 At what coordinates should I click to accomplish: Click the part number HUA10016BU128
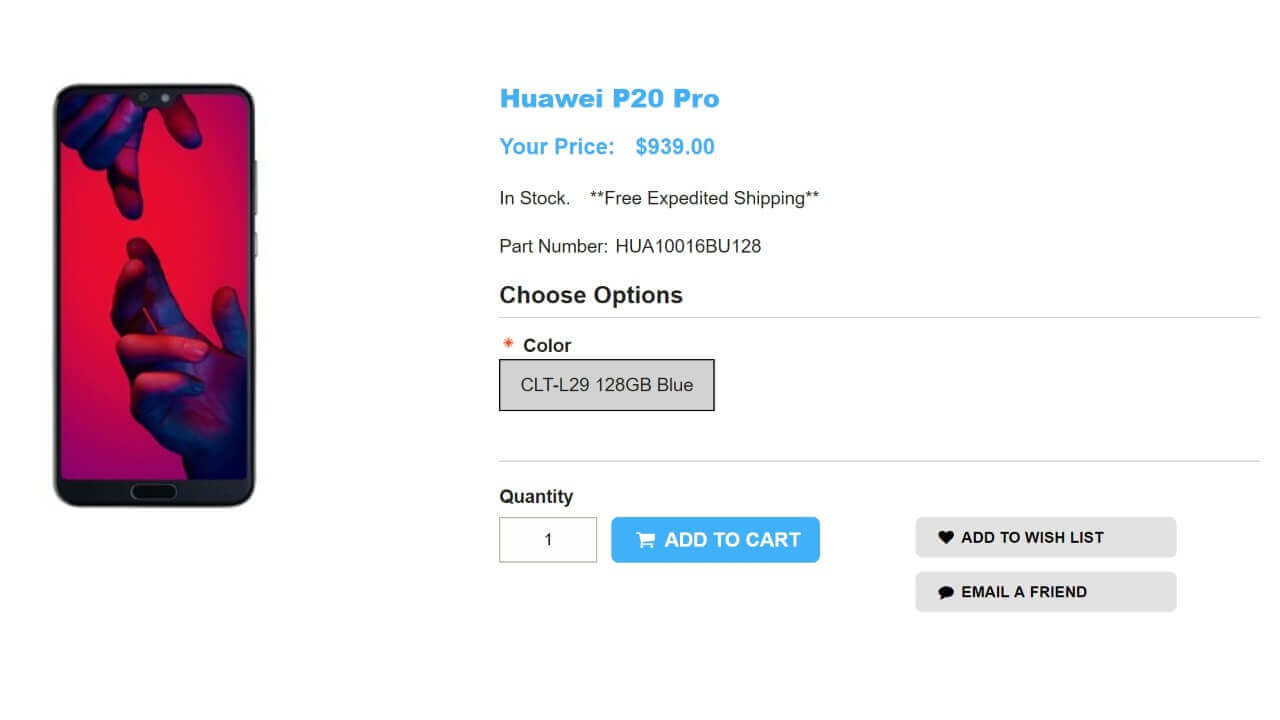tap(688, 246)
